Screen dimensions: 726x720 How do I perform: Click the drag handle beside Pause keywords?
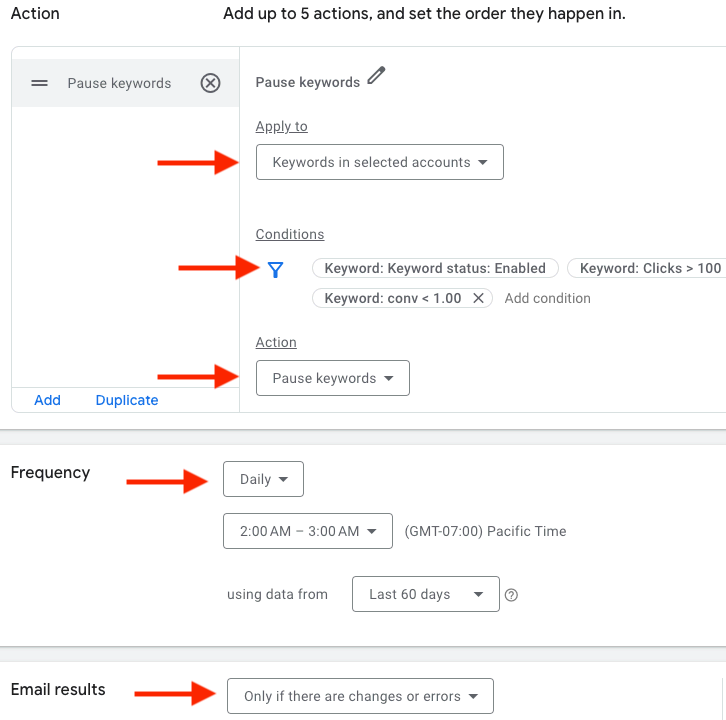[x=40, y=83]
